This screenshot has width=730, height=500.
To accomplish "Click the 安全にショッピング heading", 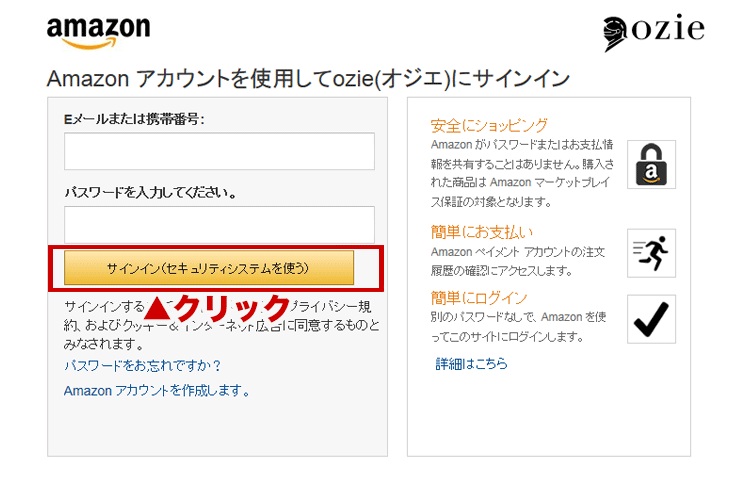I will point(489,126).
